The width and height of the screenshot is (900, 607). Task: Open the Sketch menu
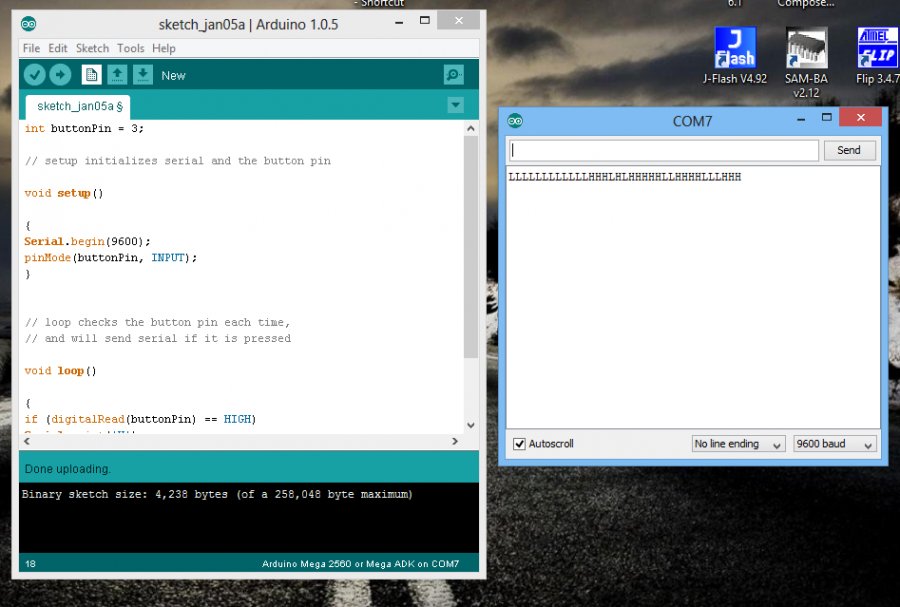click(92, 48)
